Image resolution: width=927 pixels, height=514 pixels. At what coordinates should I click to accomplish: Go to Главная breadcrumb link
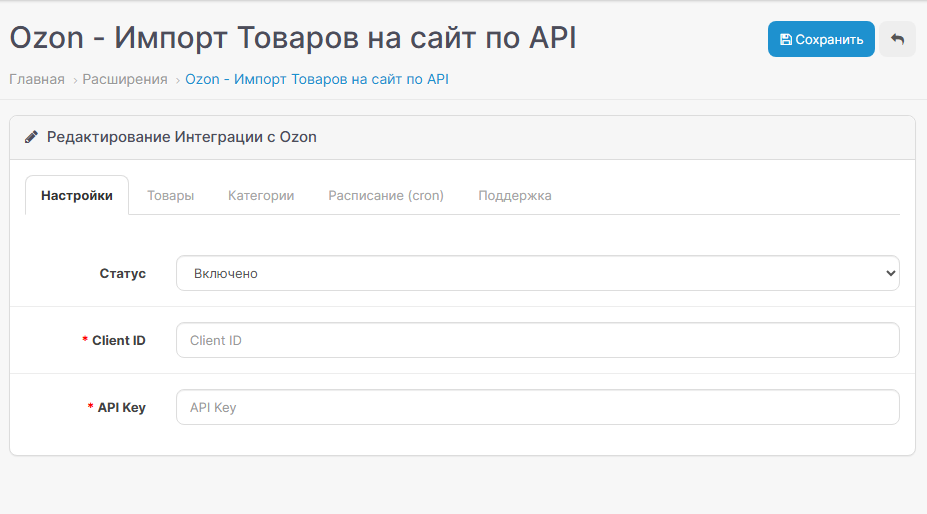click(37, 79)
